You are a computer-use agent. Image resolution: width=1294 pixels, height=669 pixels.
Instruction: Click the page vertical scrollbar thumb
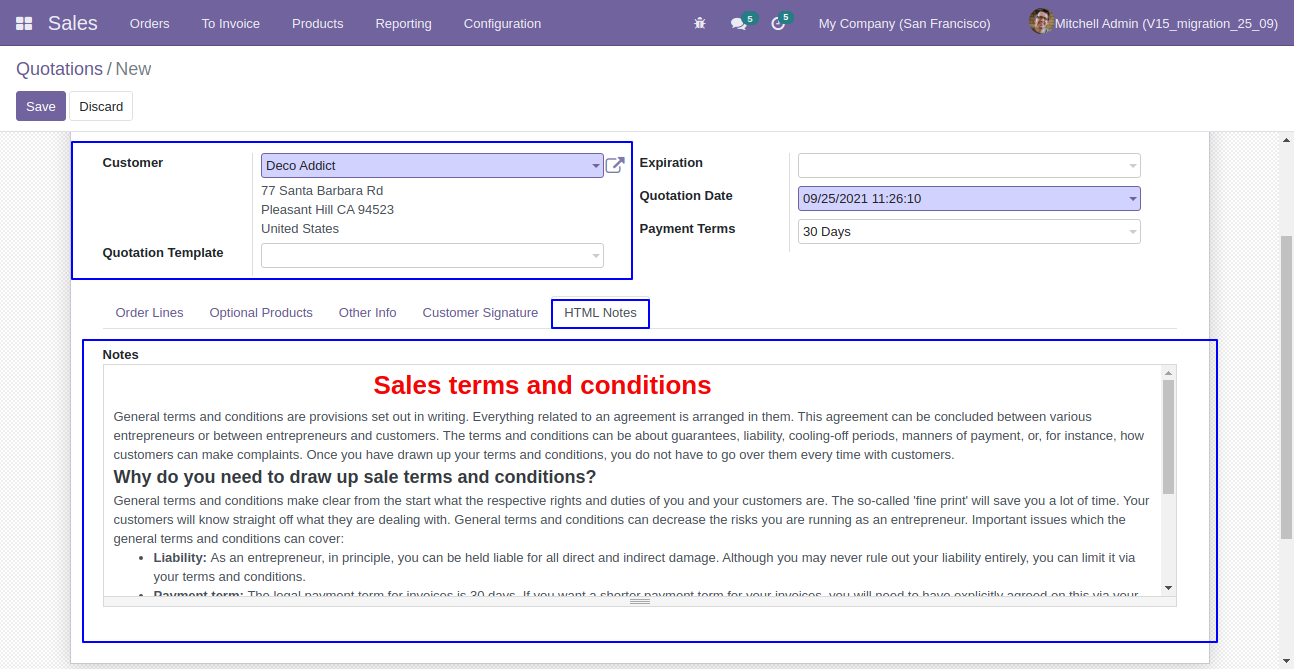1287,389
